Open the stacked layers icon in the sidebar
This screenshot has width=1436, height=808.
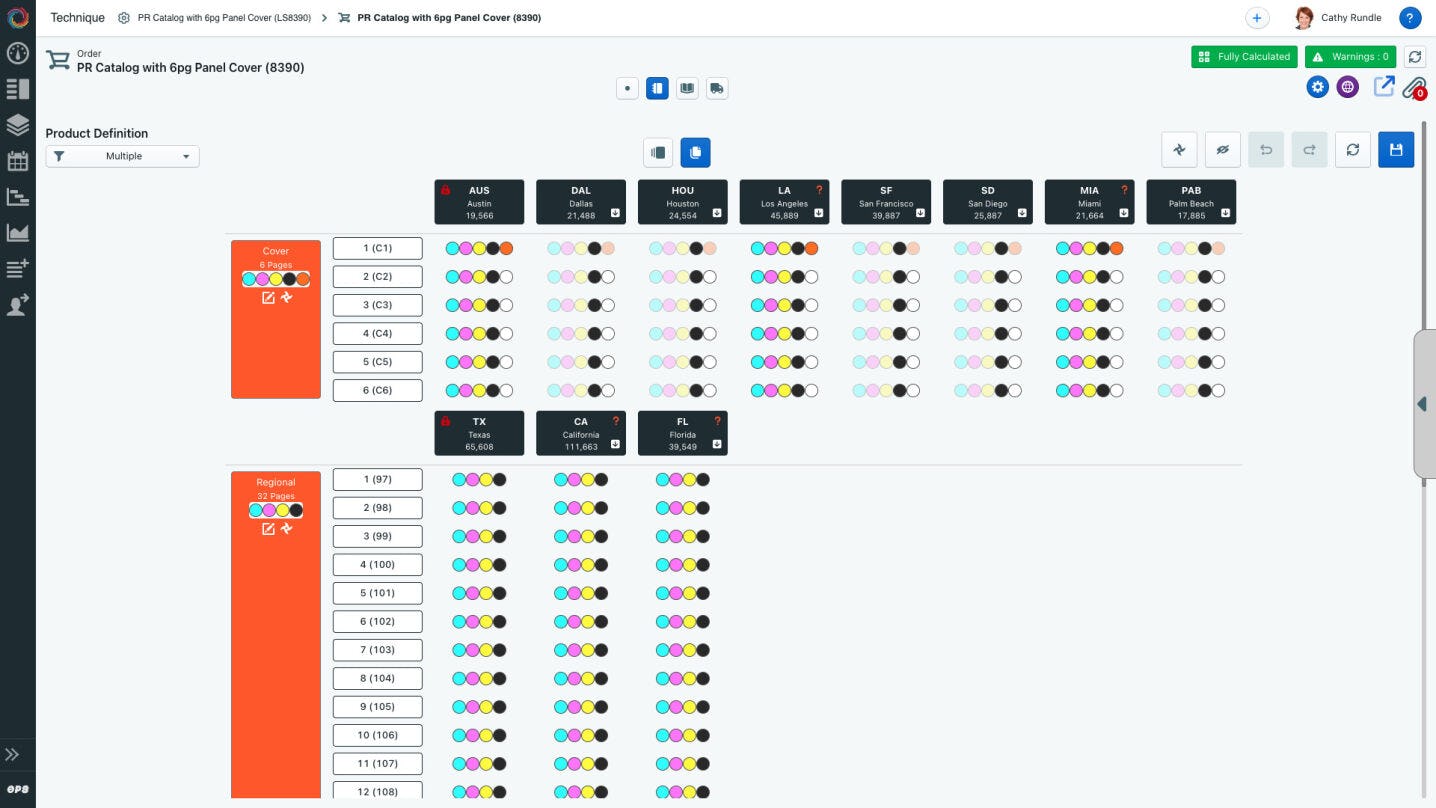click(17, 125)
